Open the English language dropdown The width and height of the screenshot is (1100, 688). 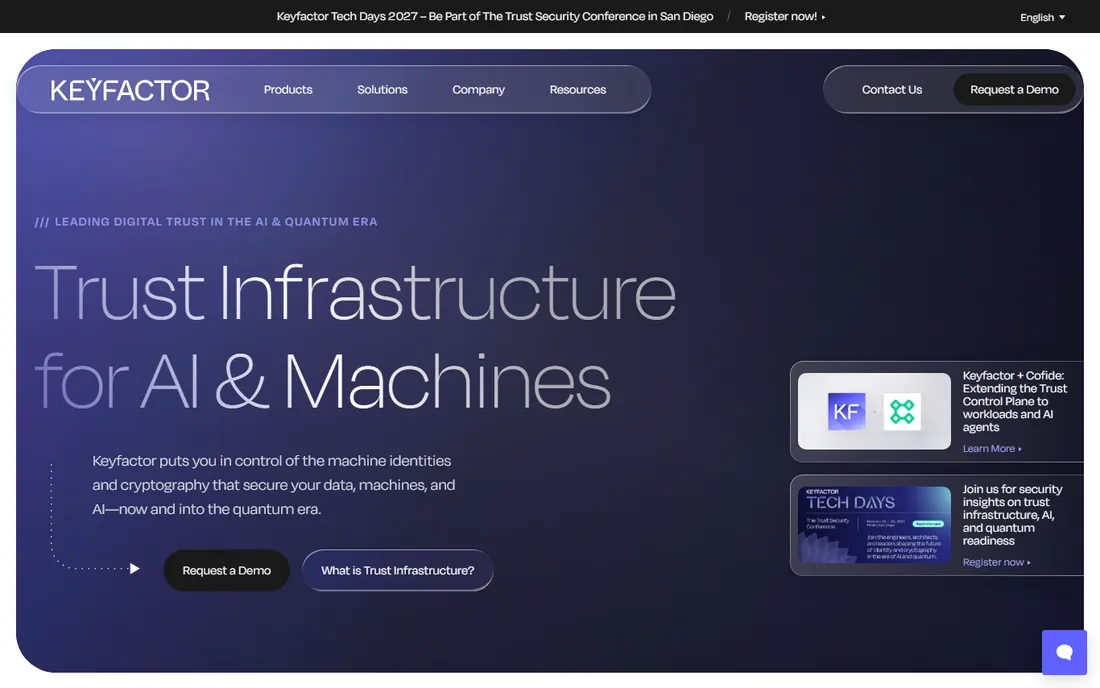pyautogui.click(x=1042, y=17)
